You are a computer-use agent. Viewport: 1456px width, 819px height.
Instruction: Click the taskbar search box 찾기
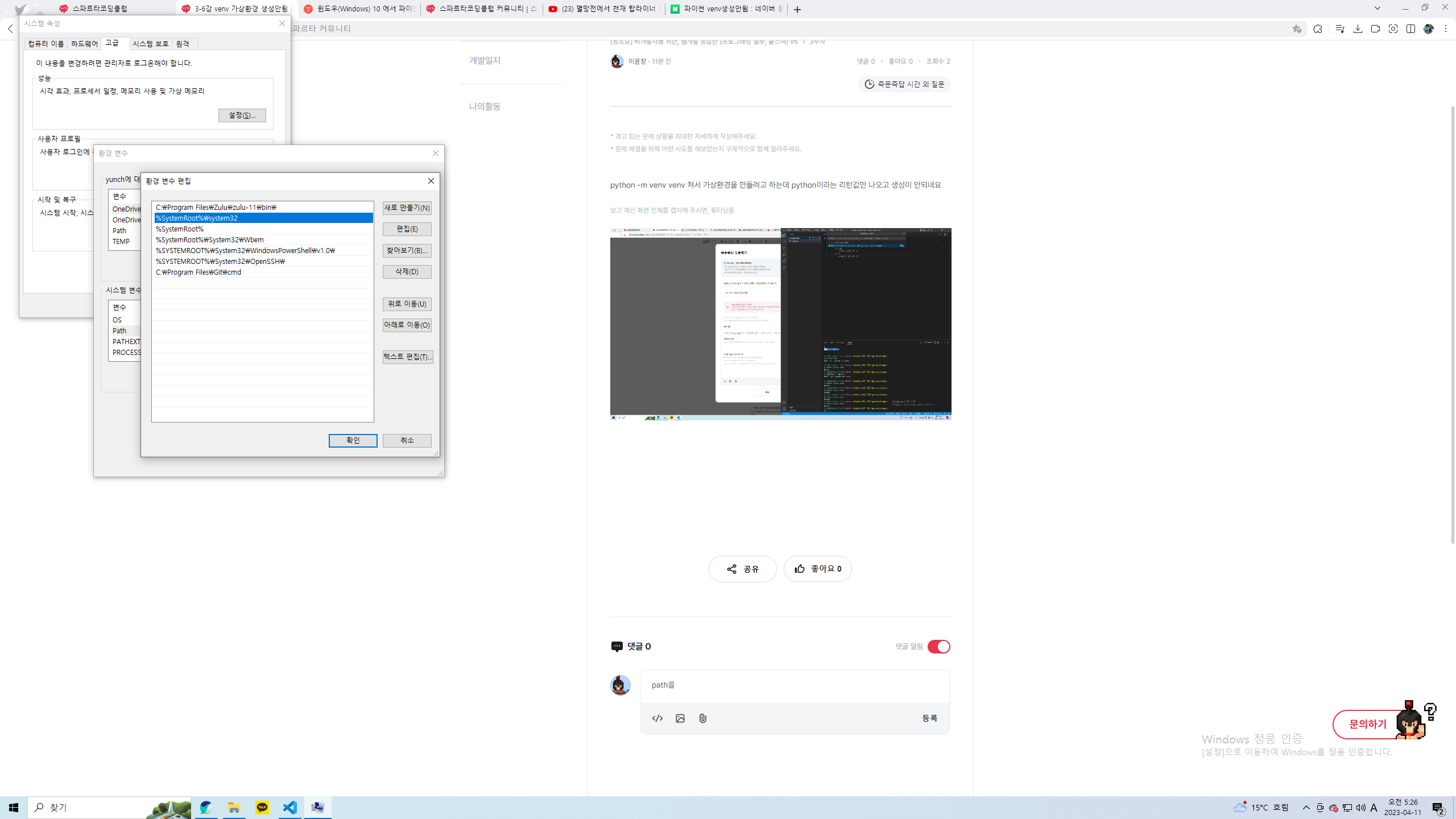click(110, 808)
